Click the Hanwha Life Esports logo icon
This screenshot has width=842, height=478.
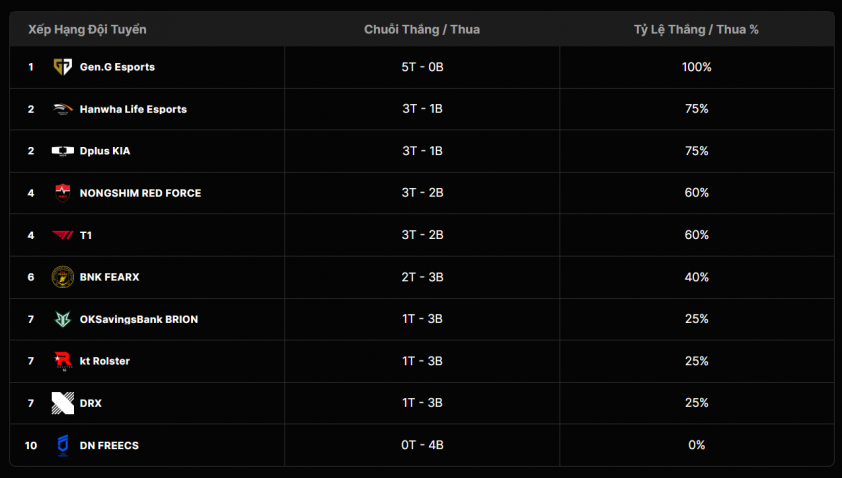63,109
